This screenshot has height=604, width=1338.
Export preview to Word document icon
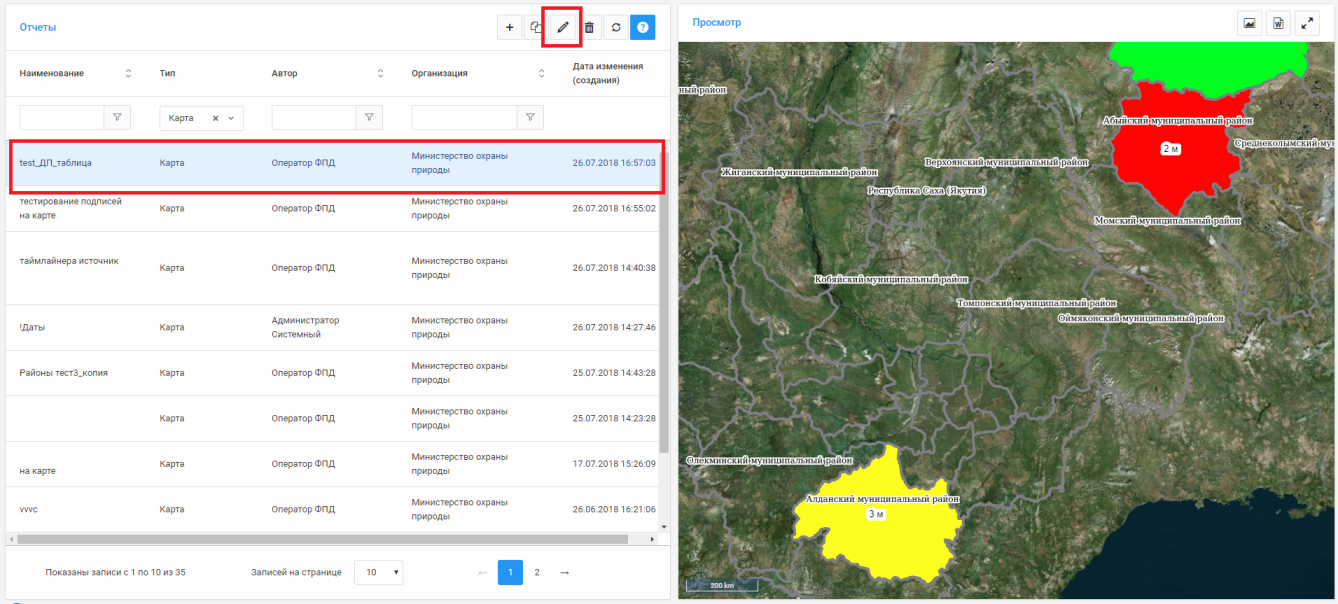pyautogui.click(x=1278, y=23)
